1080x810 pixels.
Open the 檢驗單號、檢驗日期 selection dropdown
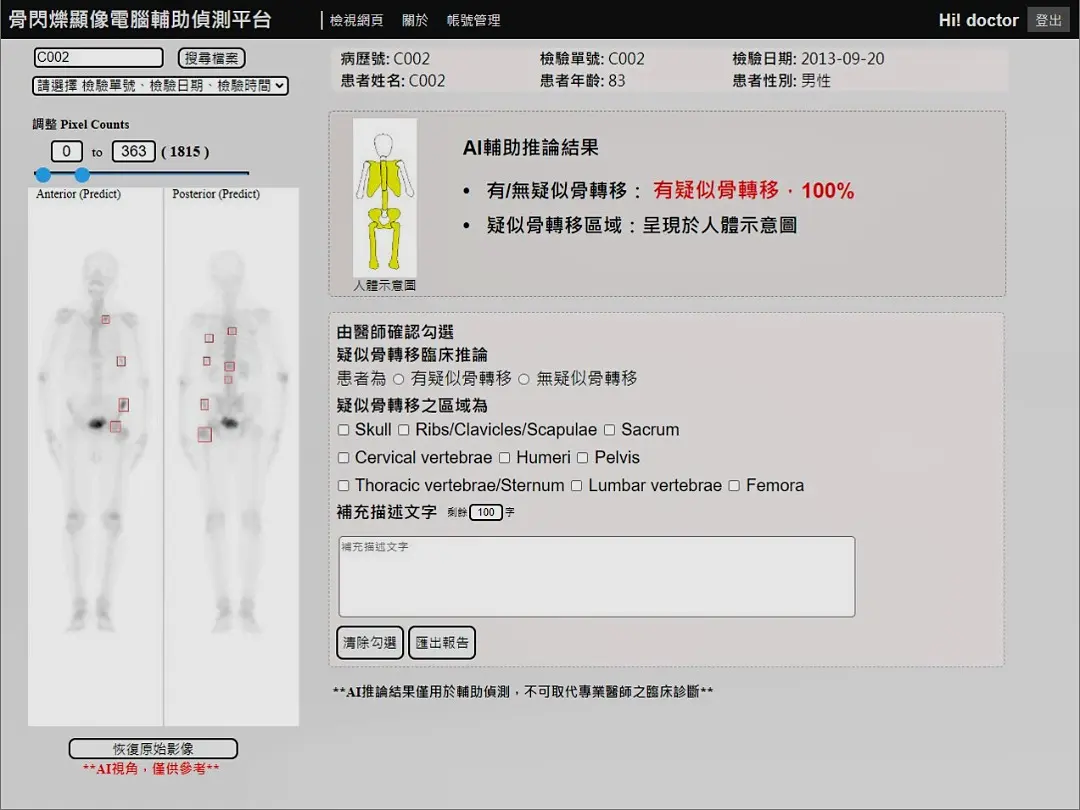tap(160, 85)
